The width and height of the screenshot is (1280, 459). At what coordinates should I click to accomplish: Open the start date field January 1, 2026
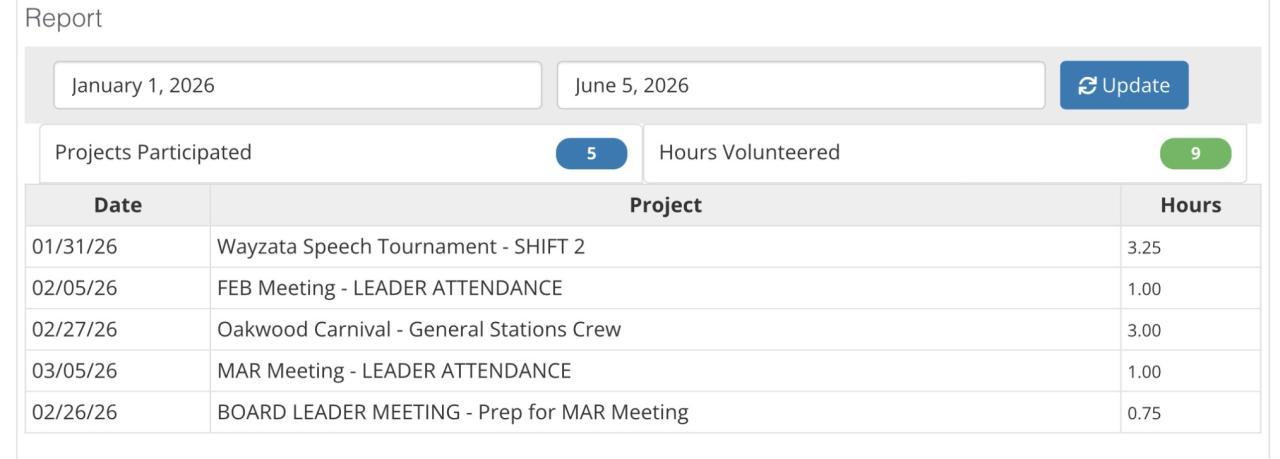point(297,85)
